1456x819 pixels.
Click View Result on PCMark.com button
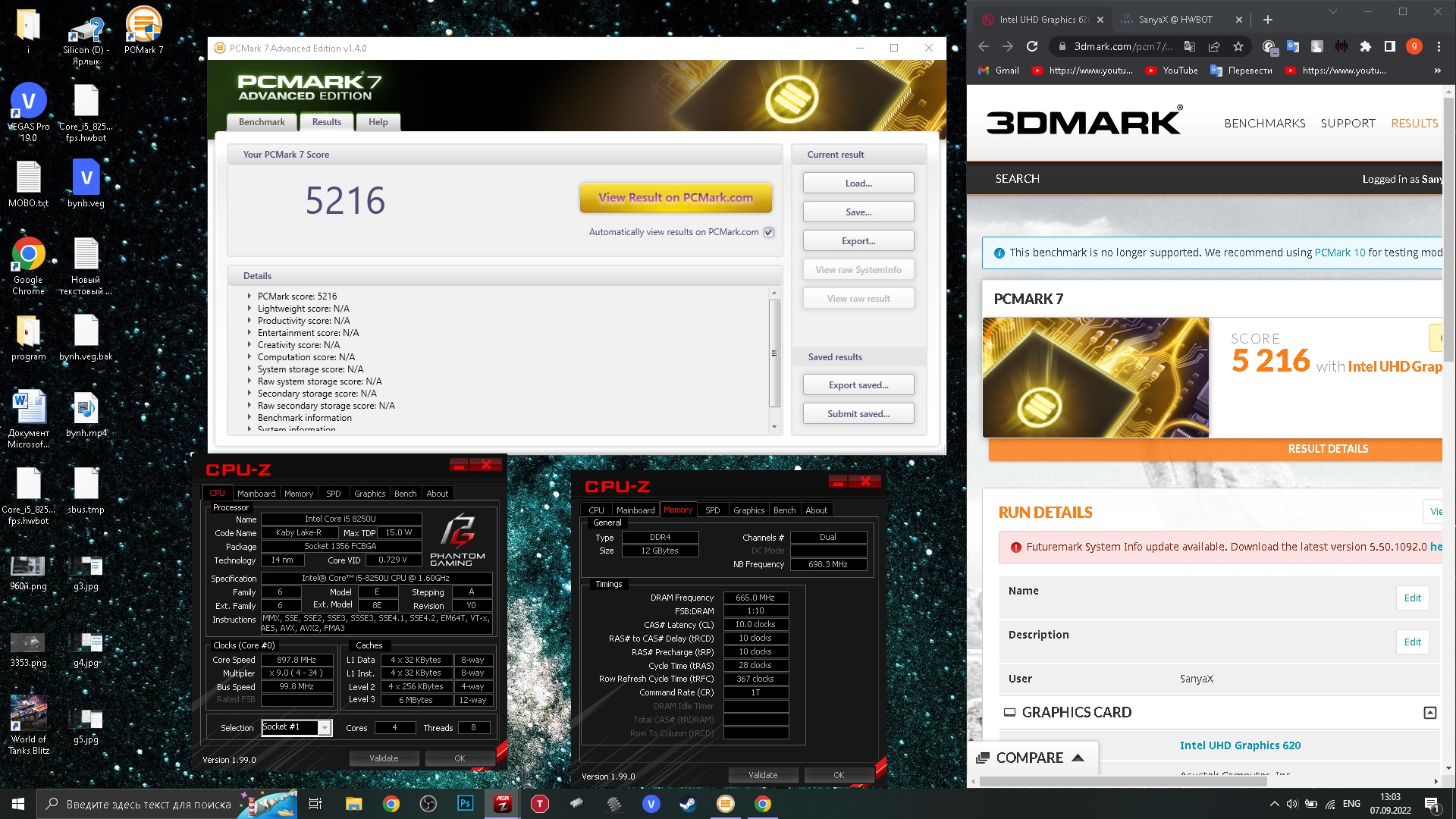(676, 198)
